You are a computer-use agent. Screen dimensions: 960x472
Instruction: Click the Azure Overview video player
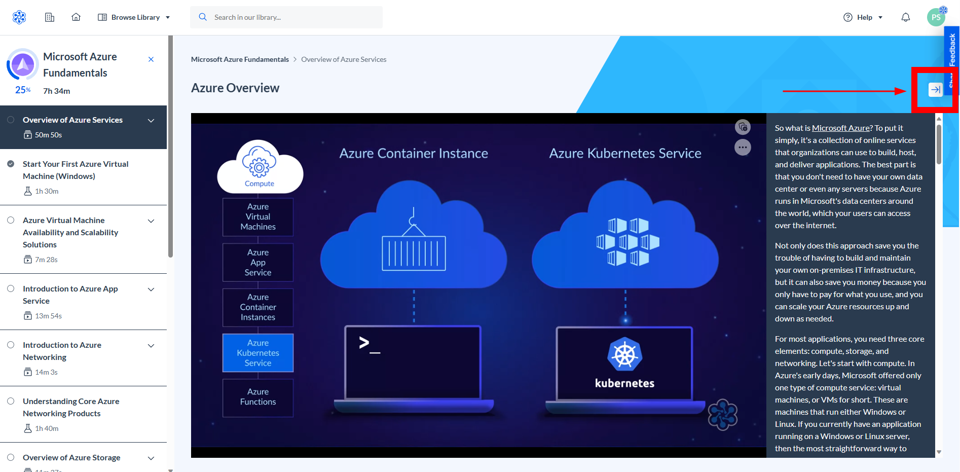[x=479, y=285]
